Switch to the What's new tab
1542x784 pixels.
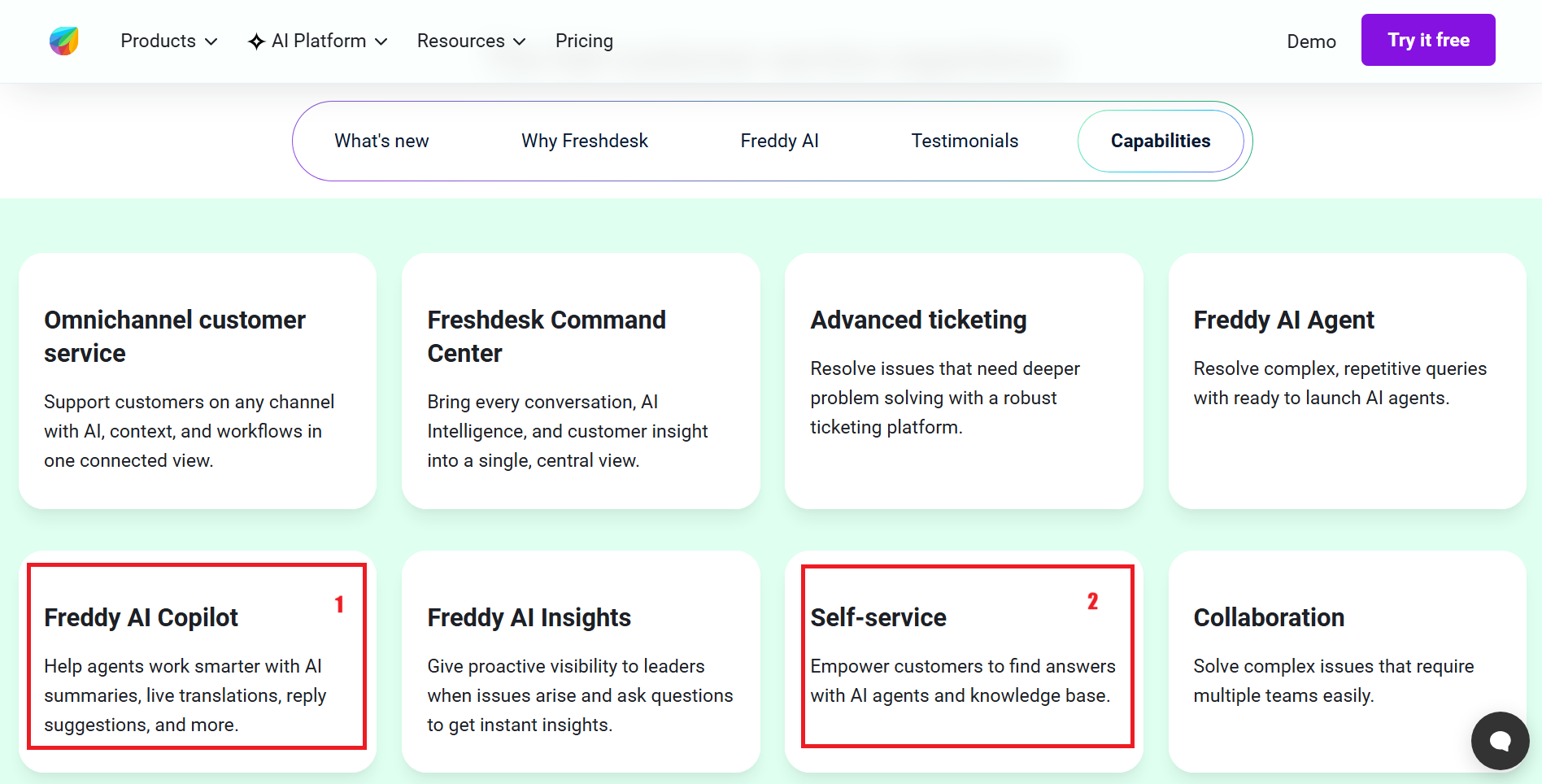[x=381, y=141]
